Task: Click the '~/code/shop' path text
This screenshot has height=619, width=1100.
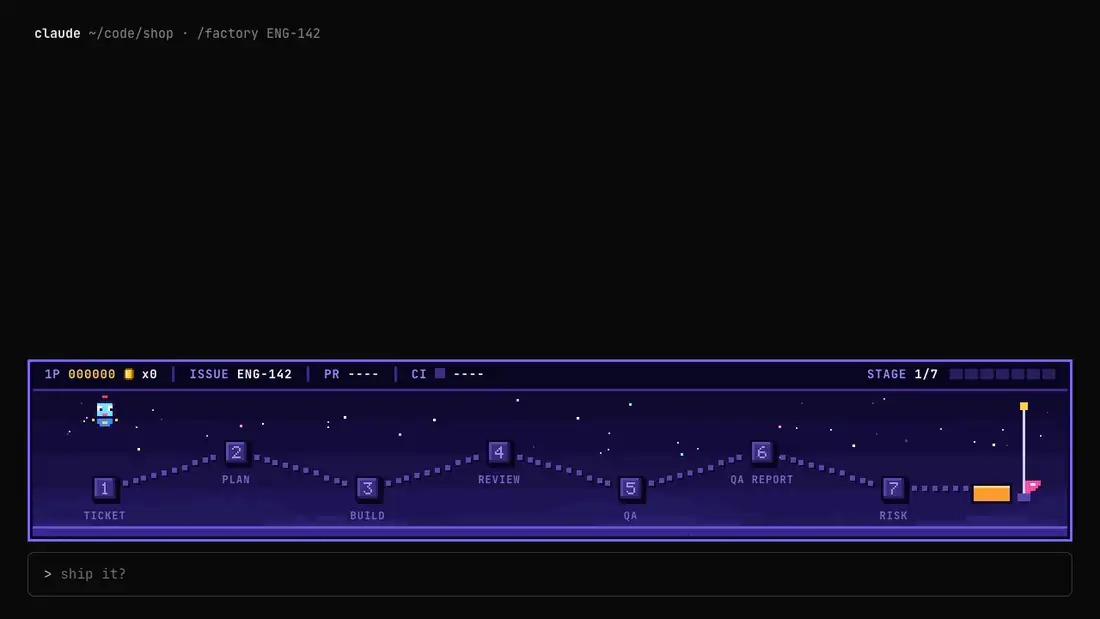Action: click(x=130, y=34)
